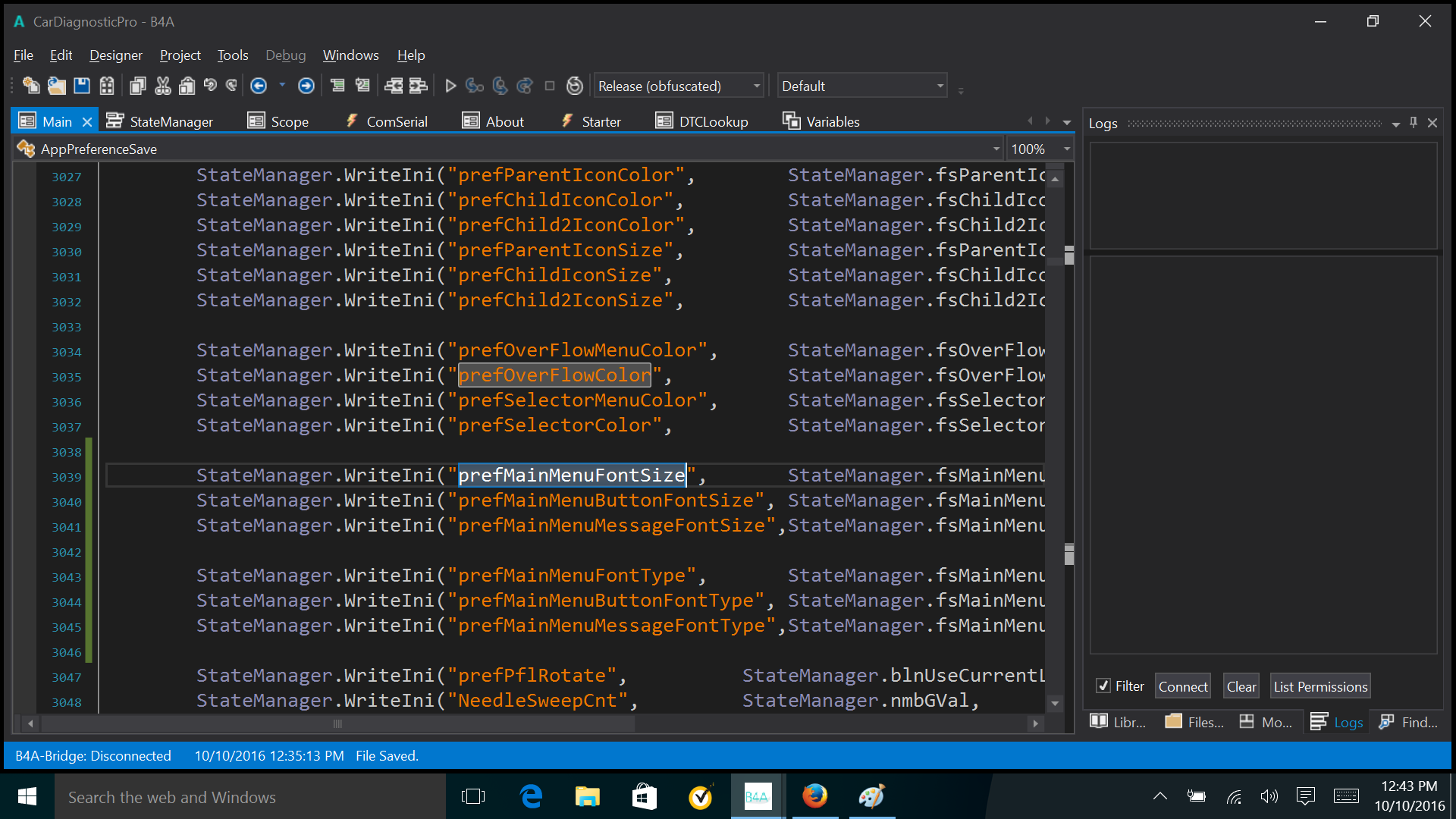This screenshot has height=819, width=1456.
Task: Click the Undo toolbar icon
Action: 210,86
